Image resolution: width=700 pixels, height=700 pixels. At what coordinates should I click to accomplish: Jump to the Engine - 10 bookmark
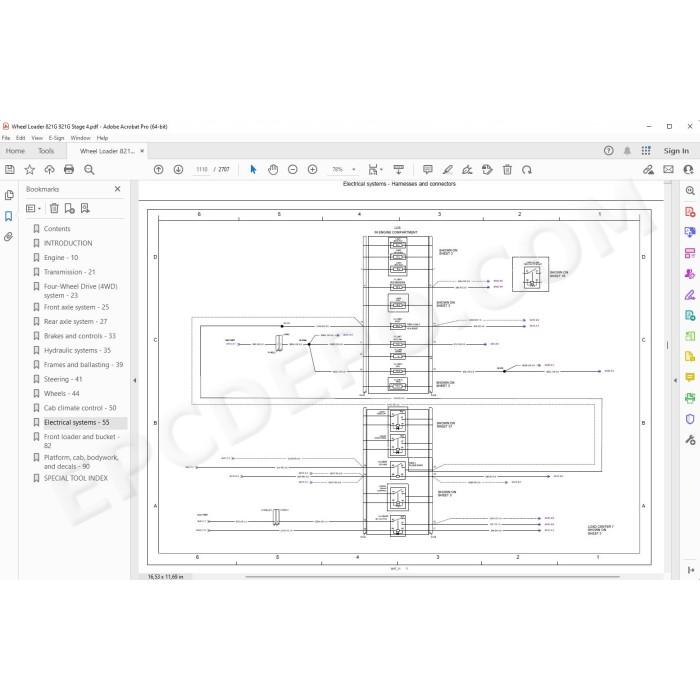(61, 258)
